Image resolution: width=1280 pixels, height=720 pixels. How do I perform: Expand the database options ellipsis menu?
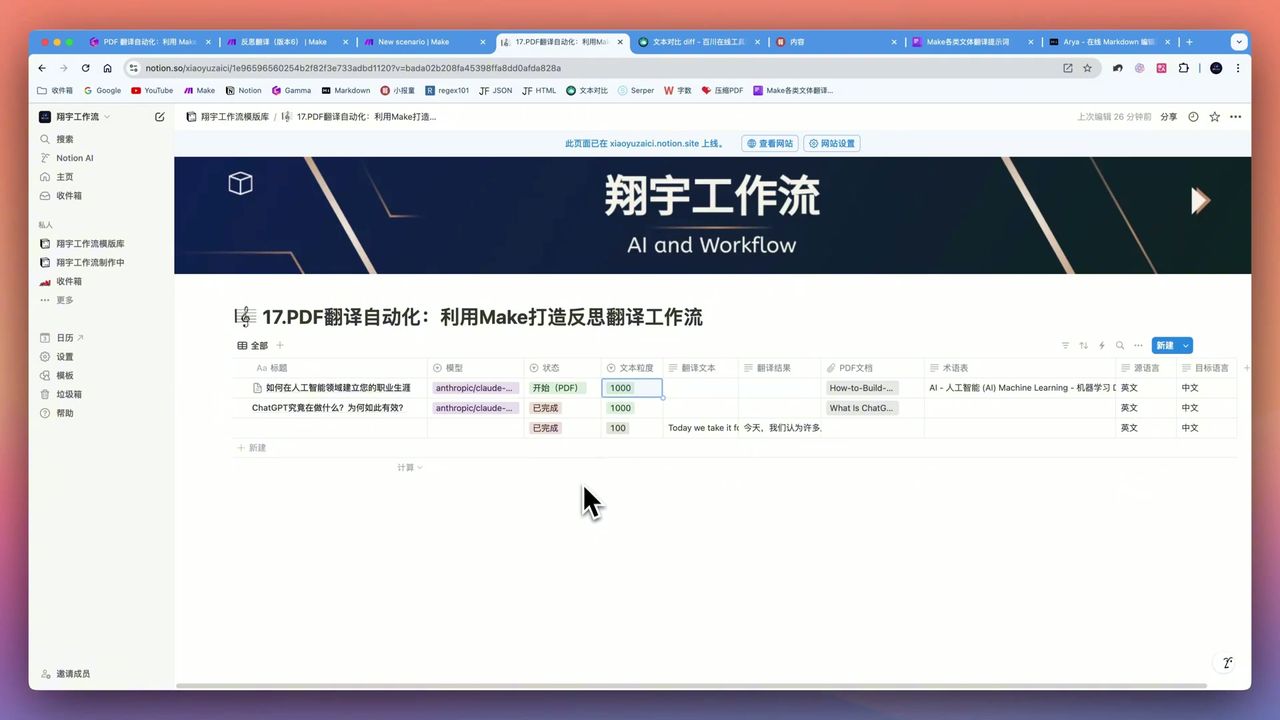click(1138, 345)
